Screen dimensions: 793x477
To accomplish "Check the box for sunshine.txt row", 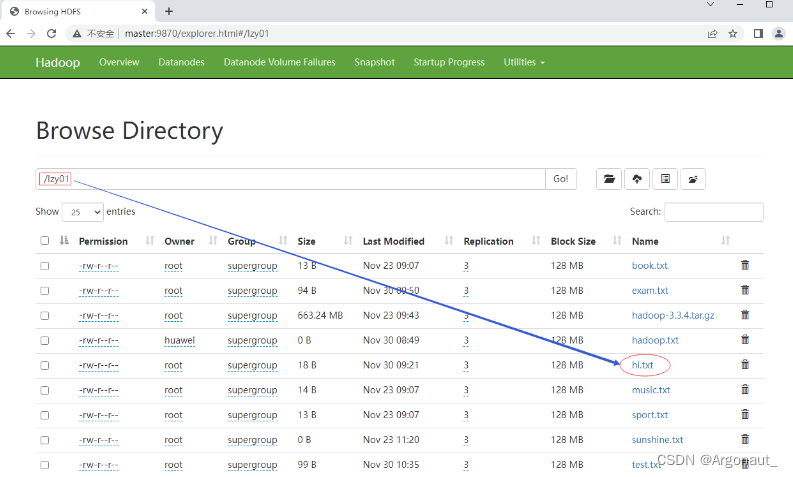I will click(45, 440).
